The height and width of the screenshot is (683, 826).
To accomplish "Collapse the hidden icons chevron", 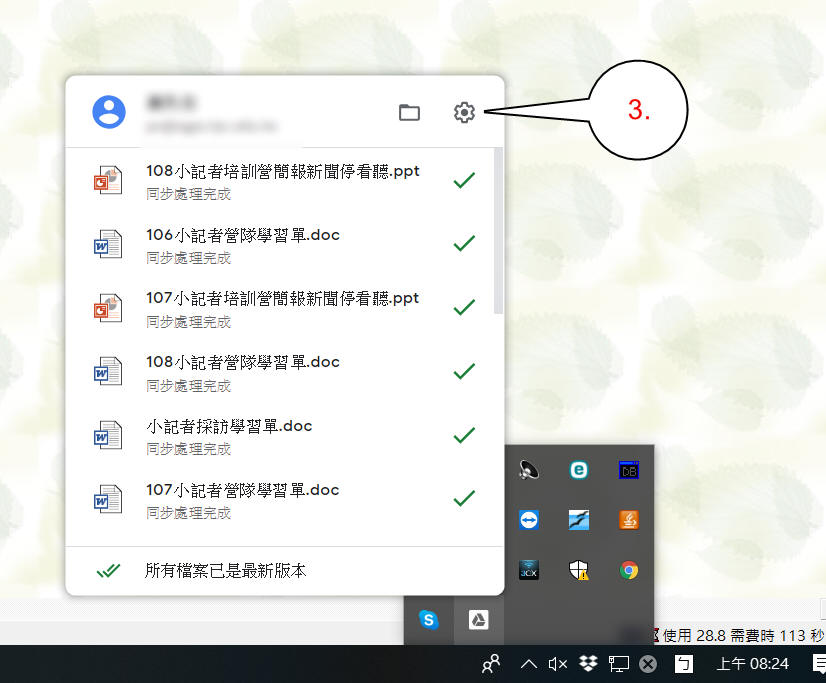I will (x=529, y=664).
